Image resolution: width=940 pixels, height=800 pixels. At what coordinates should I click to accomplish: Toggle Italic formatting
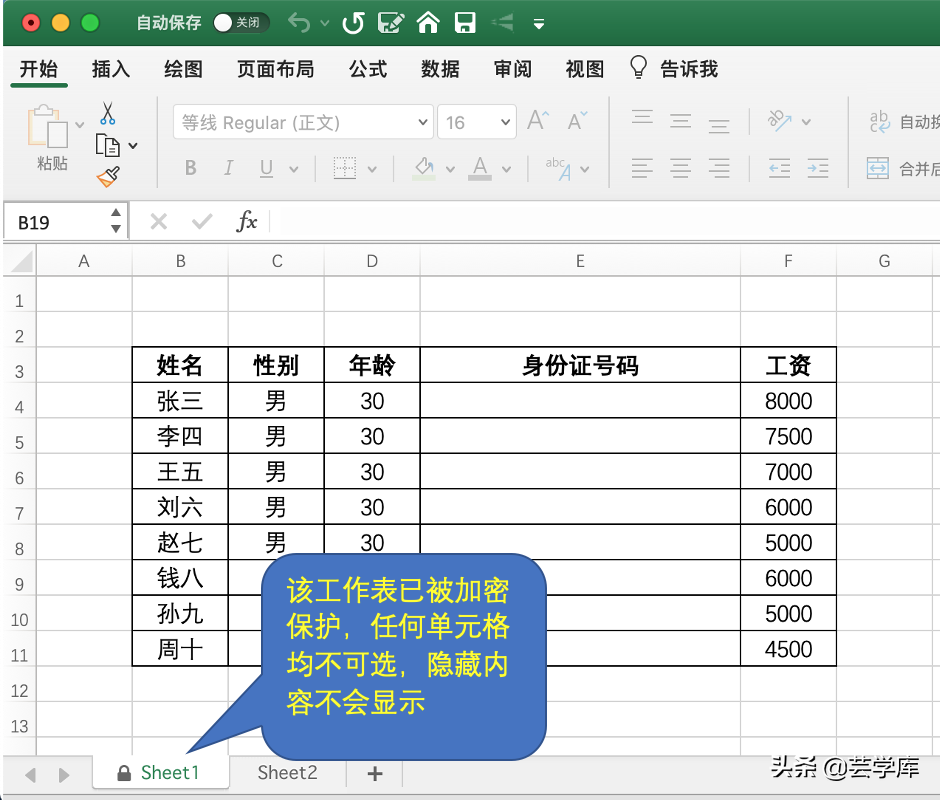228,168
